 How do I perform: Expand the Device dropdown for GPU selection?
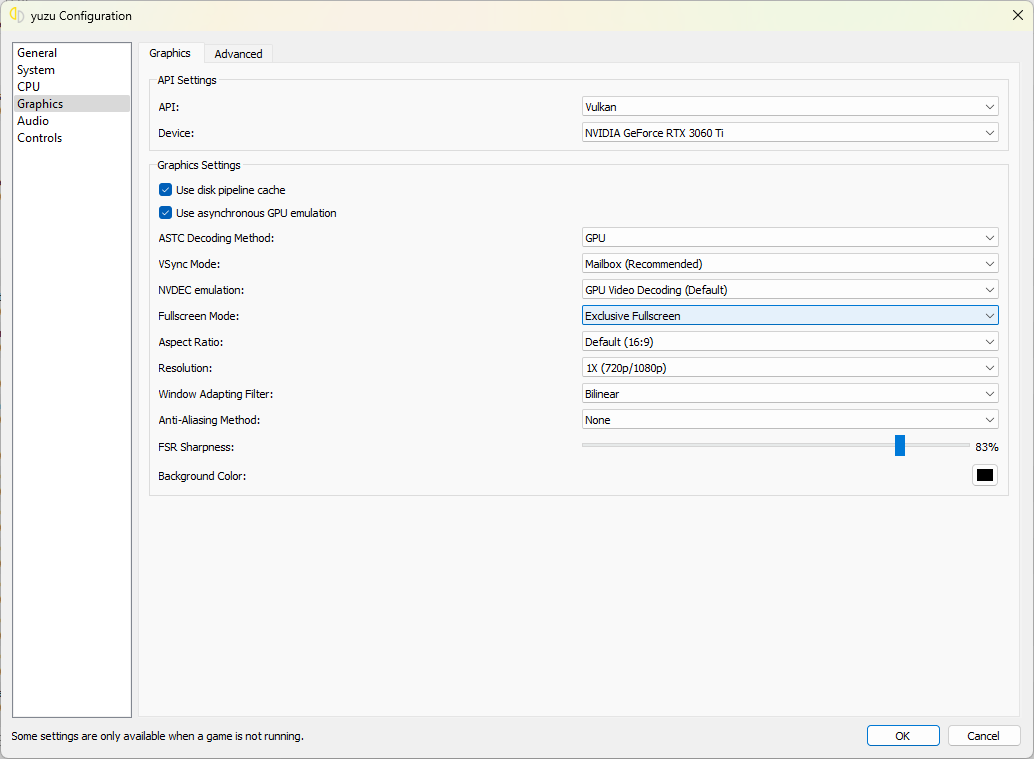pyautogui.click(x=789, y=133)
